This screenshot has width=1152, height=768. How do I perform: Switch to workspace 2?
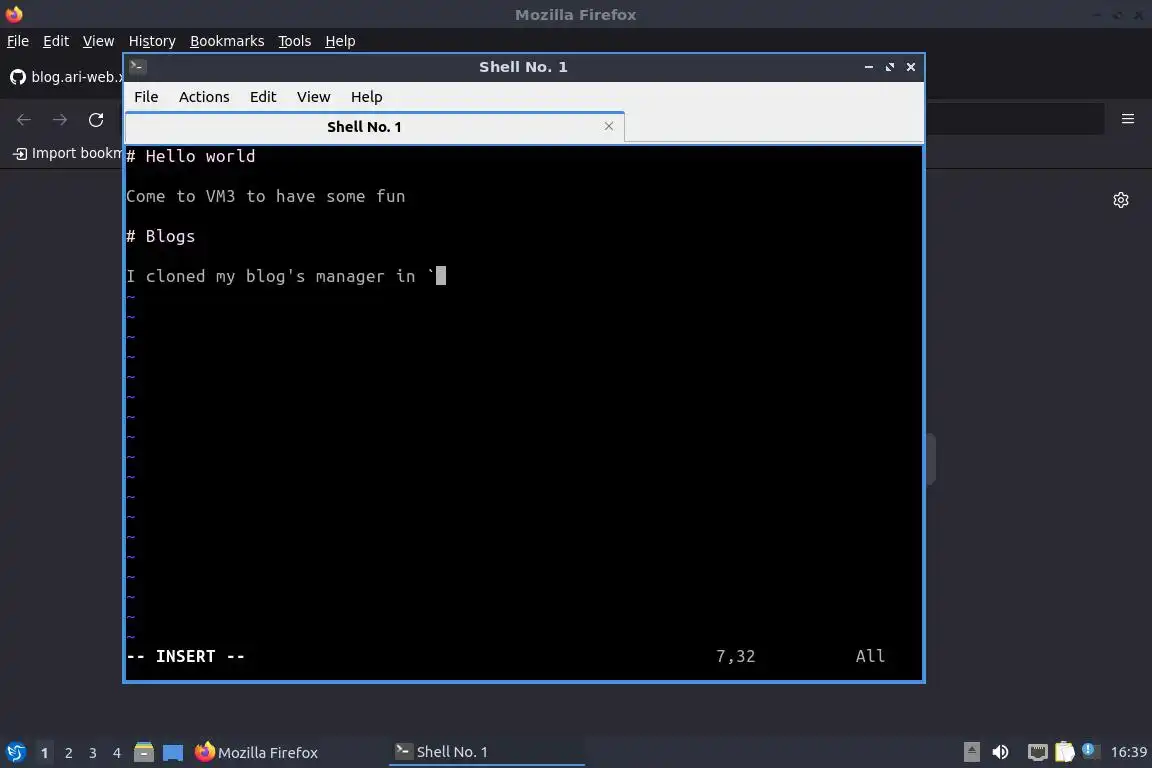68,753
